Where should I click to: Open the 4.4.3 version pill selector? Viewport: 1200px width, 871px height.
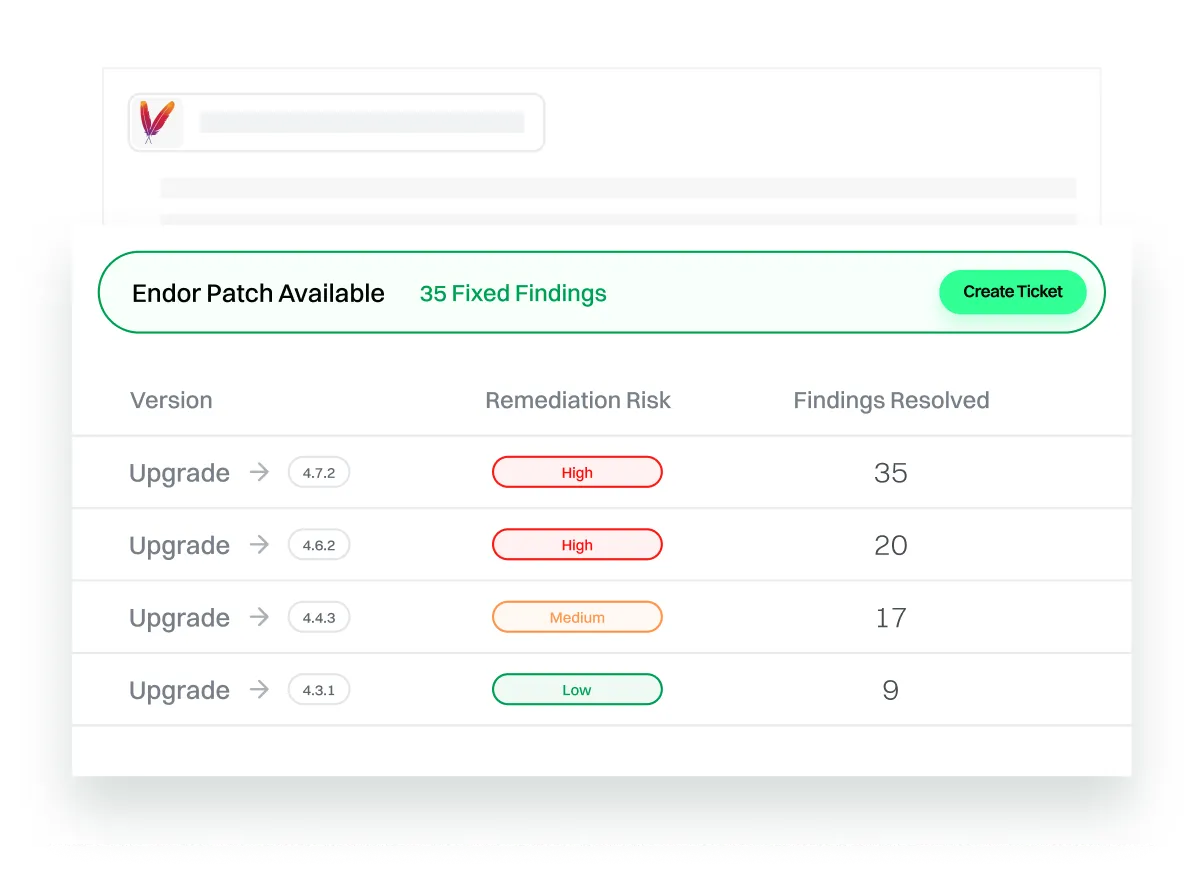click(x=318, y=617)
